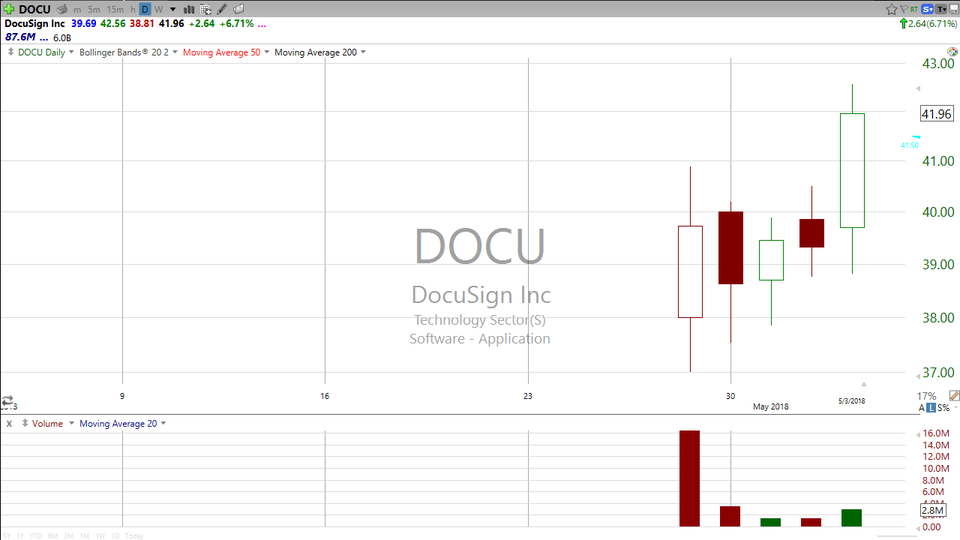960x540 pixels.
Task: Switch to the 15m timeframe
Action: click(x=115, y=10)
